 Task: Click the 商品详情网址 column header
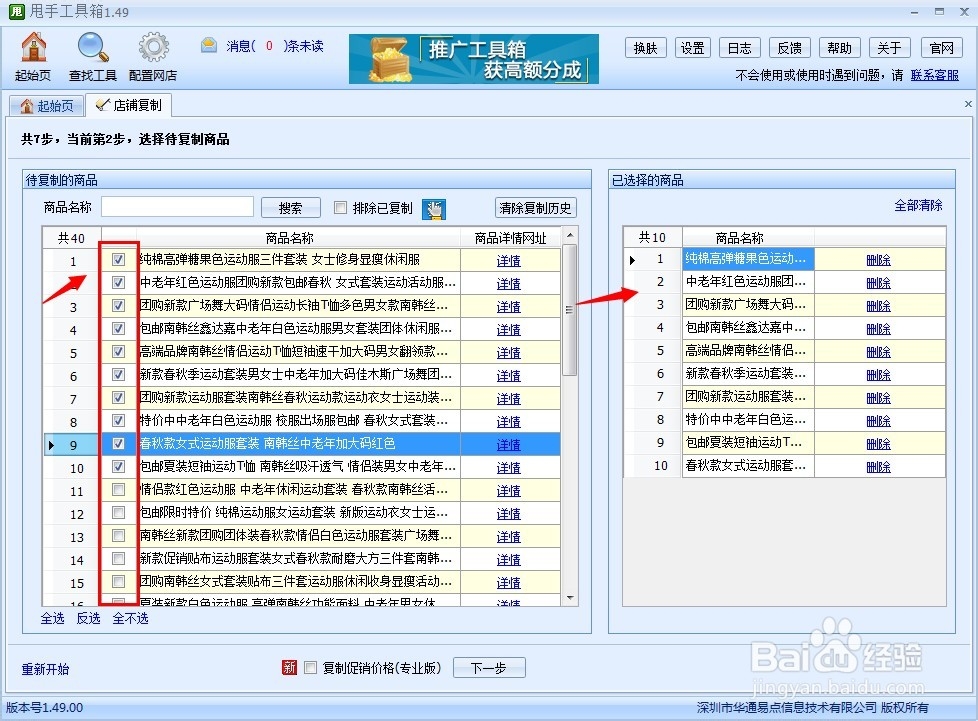pos(510,238)
